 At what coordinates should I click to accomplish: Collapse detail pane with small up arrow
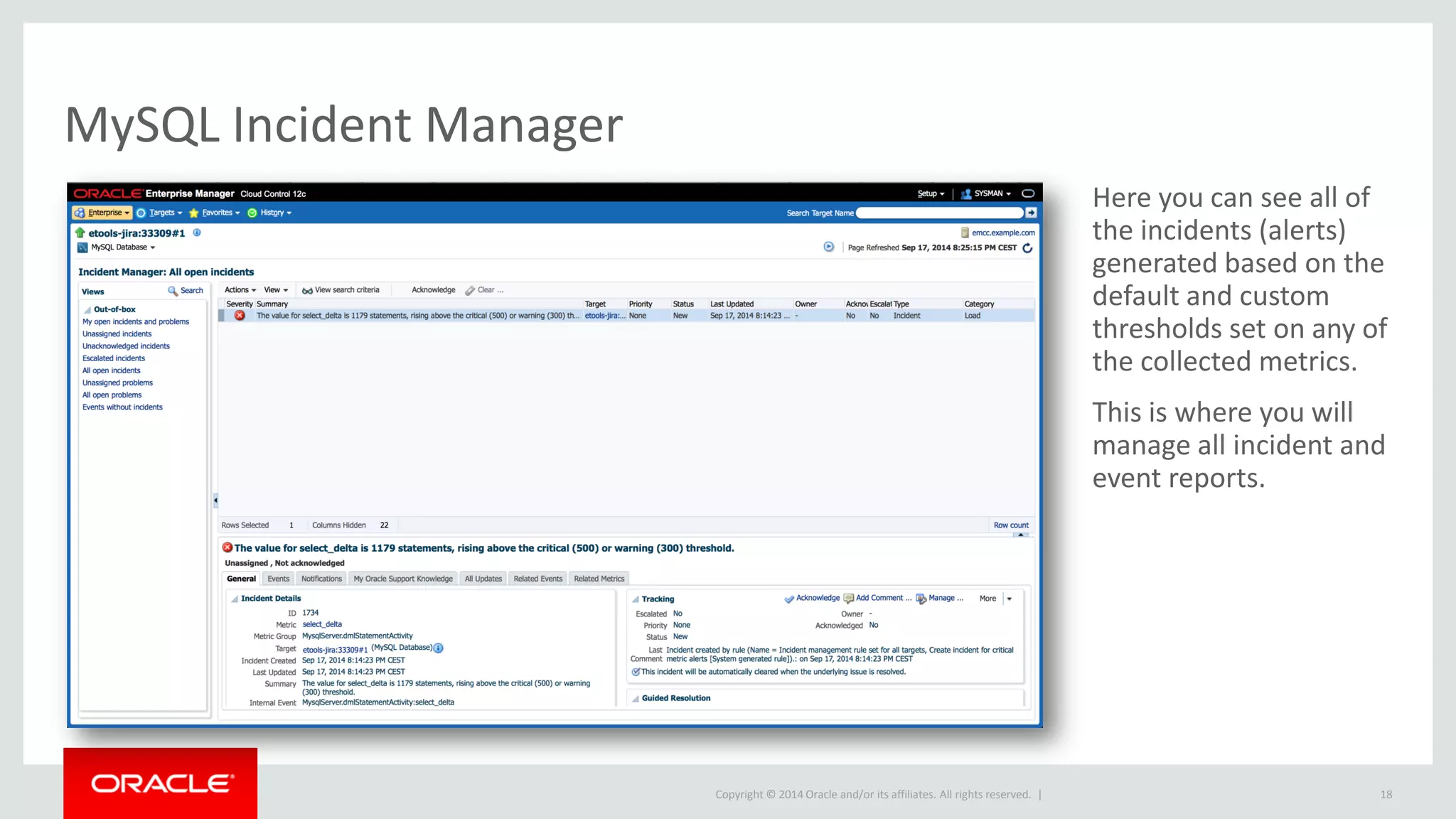[x=1021, y=535]
